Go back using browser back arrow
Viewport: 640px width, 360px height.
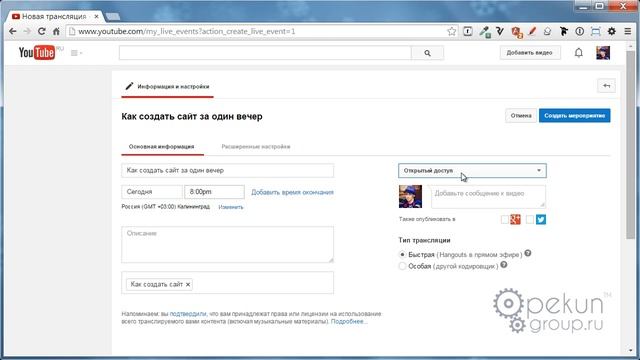click(x=13, y=31)
